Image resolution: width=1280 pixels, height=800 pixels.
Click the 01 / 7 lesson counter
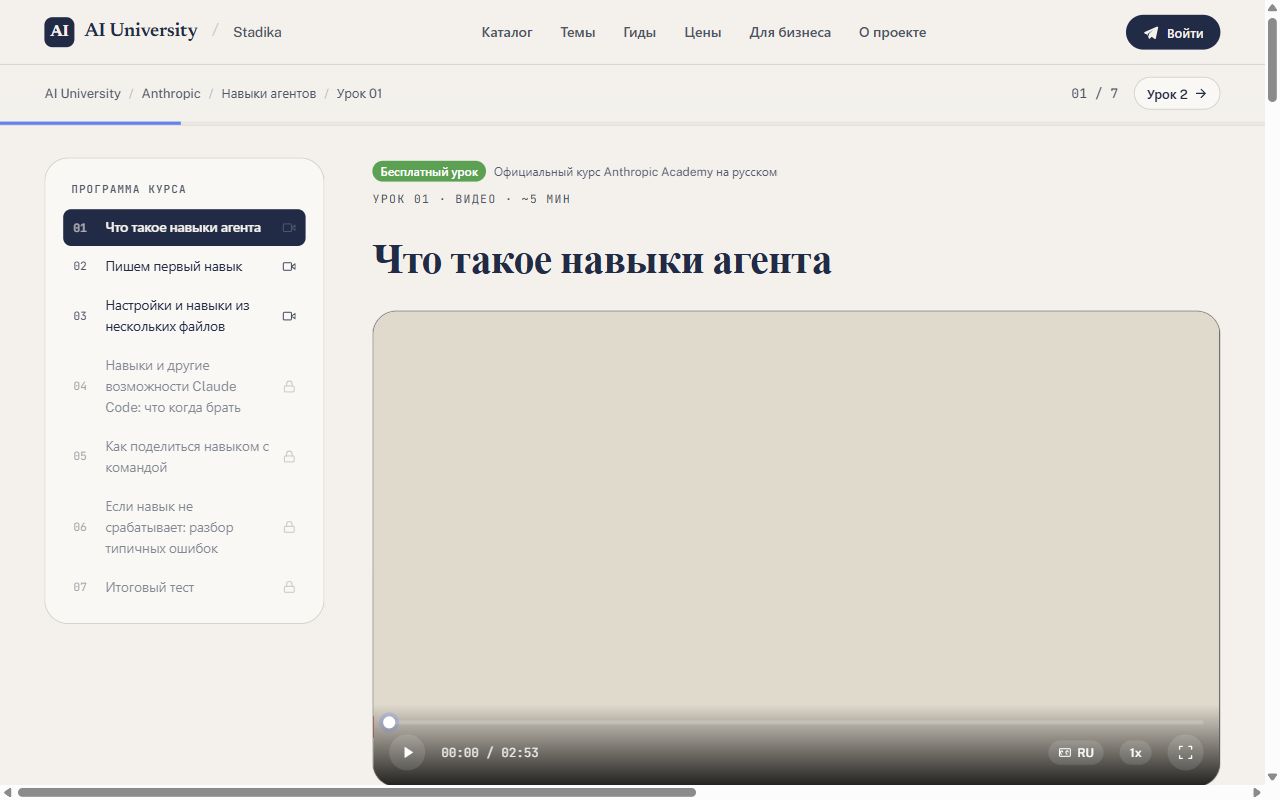(x=1094, y=93)
